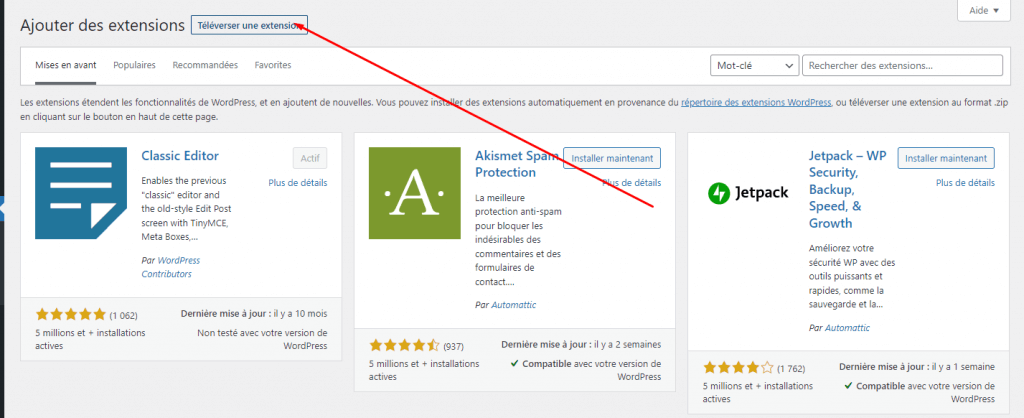
Task: Click the disabled Actif button
Action: click(310, 158)
